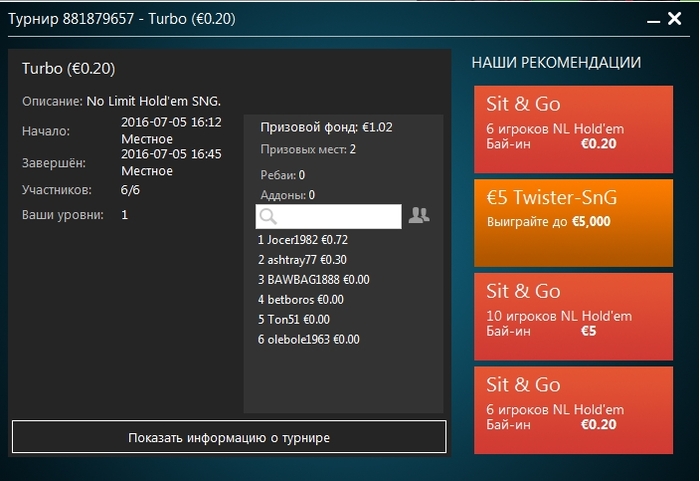Open the bottom Sit & Go 6 игроков €0.20 card
The height and width of the screenshot is (481, 700).
click(573, 410)
